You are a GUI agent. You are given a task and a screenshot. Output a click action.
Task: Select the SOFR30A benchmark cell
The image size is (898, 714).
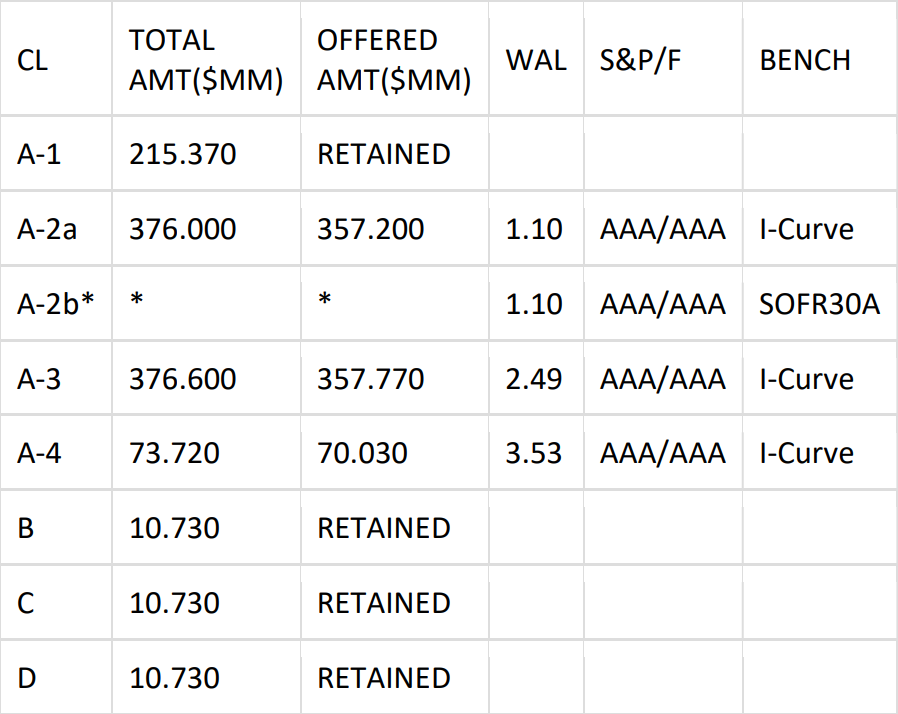(x=819, y=304)
